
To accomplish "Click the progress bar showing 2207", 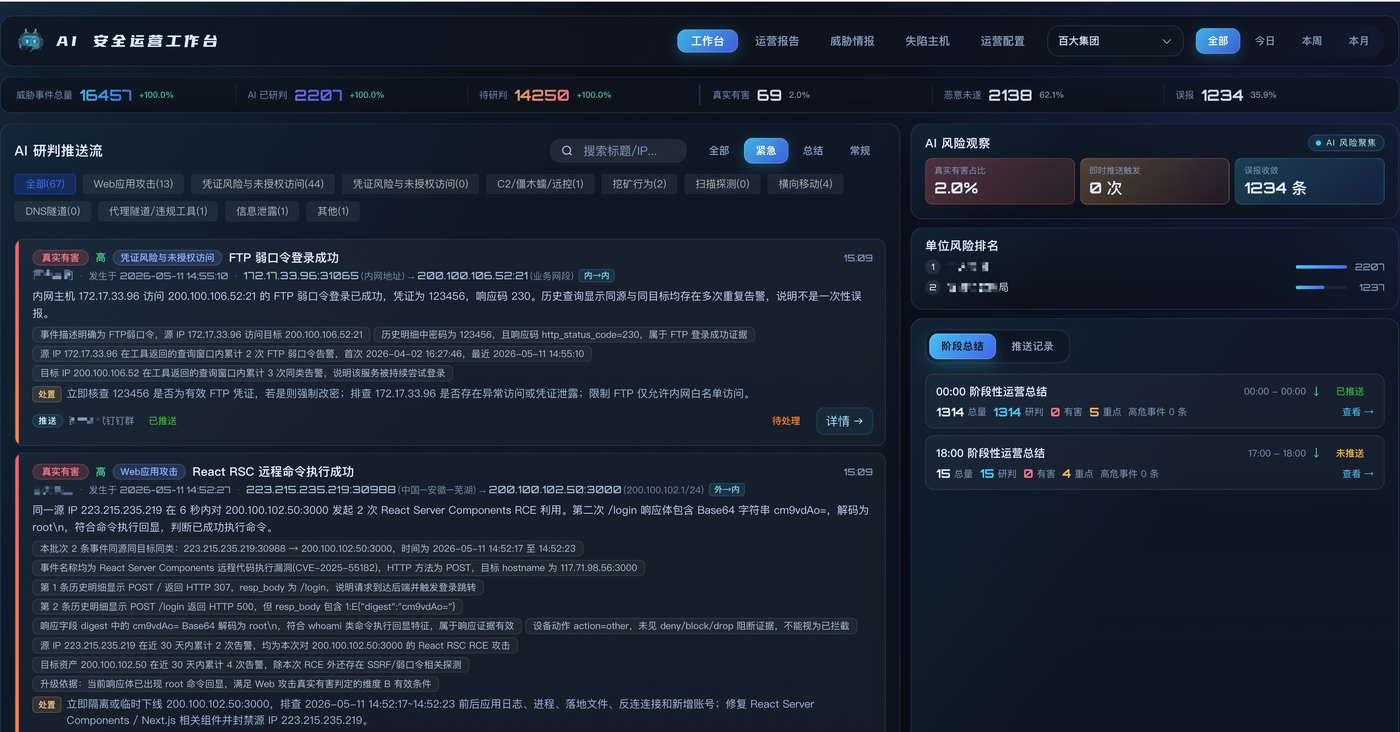I will 1321,267.
